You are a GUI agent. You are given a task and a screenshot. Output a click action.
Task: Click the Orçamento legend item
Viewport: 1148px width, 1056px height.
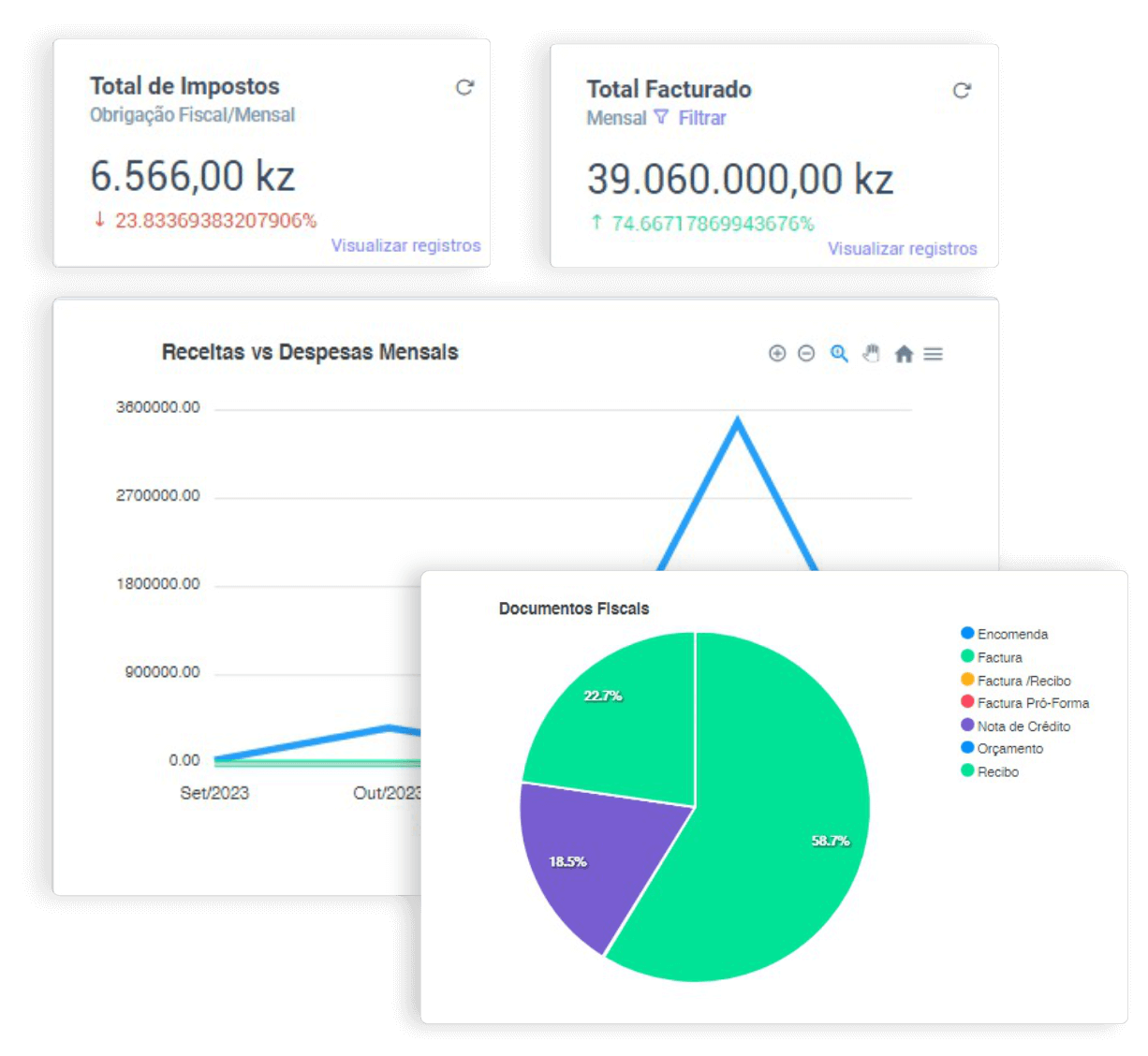(1009, 749)
